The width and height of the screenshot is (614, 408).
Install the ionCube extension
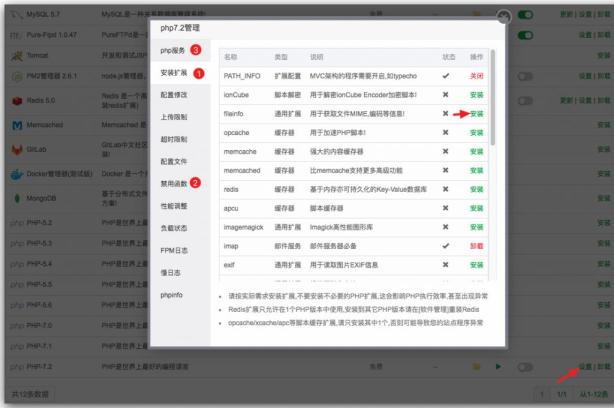click(477, 95)
